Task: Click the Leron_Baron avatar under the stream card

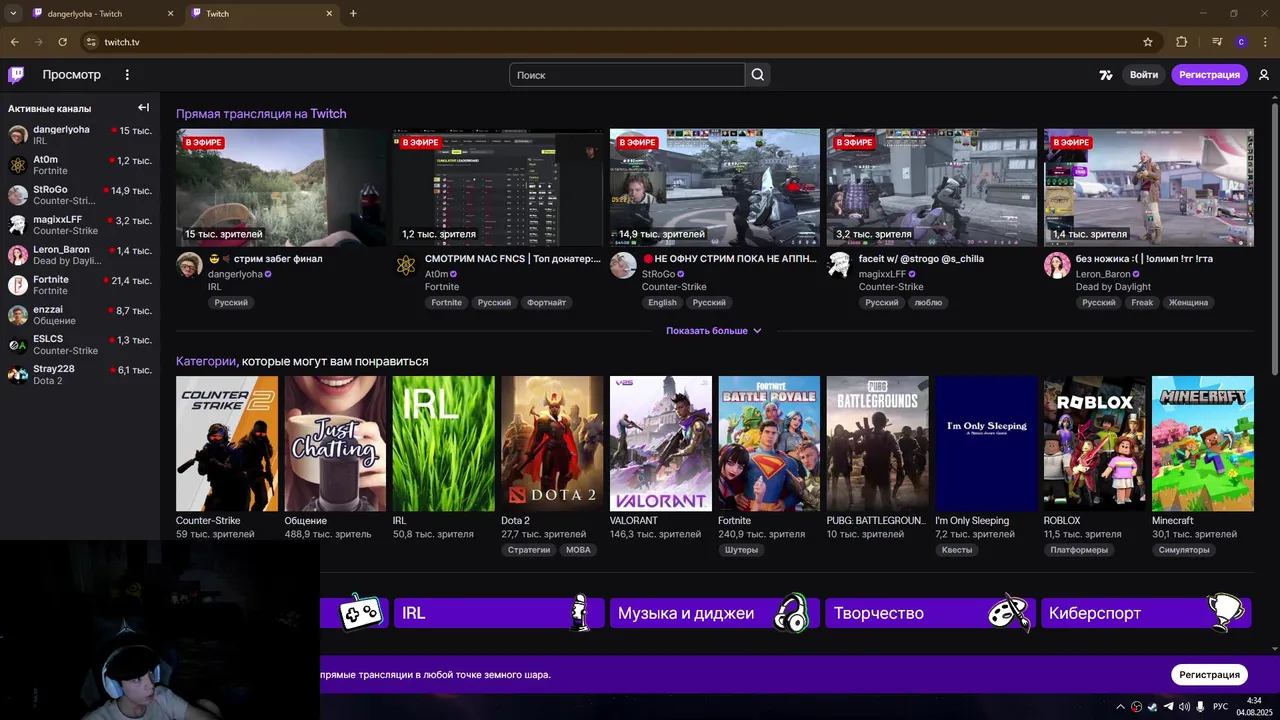Action: click(x=1057, y=265)
